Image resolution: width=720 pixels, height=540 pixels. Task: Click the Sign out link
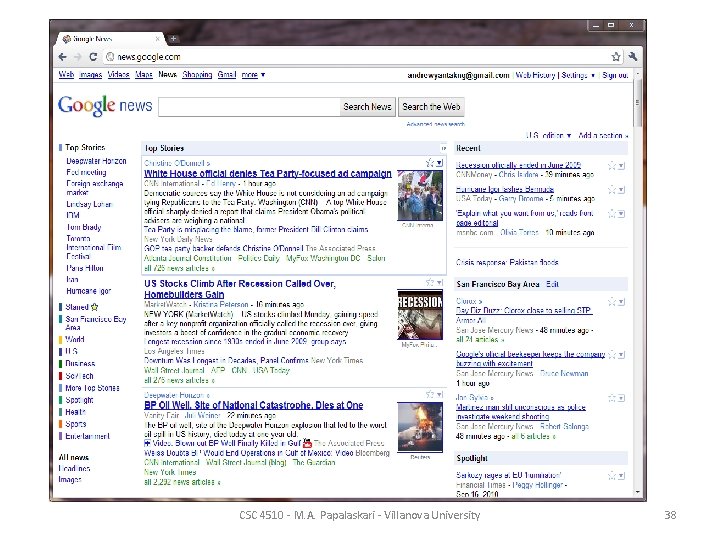coord(615,75)
